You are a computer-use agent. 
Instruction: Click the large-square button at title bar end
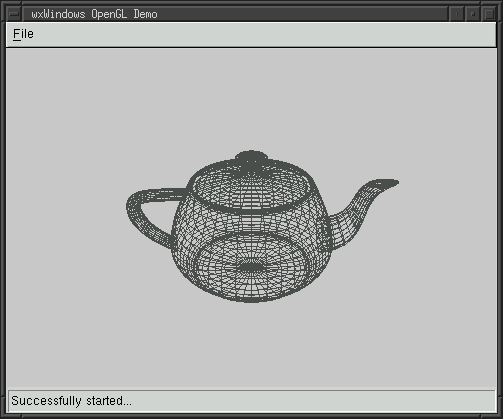[x=489, y=14]
